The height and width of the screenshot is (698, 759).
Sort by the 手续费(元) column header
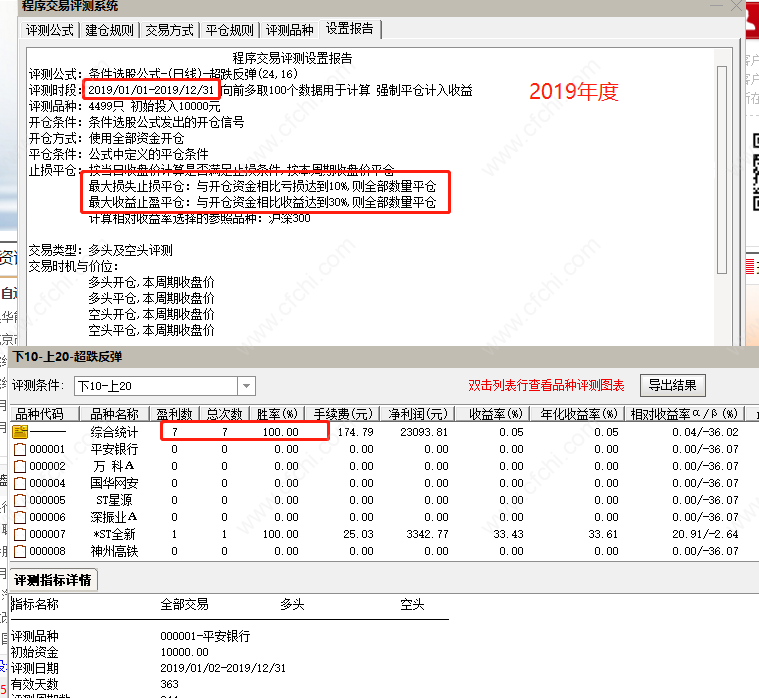point(342,414)
